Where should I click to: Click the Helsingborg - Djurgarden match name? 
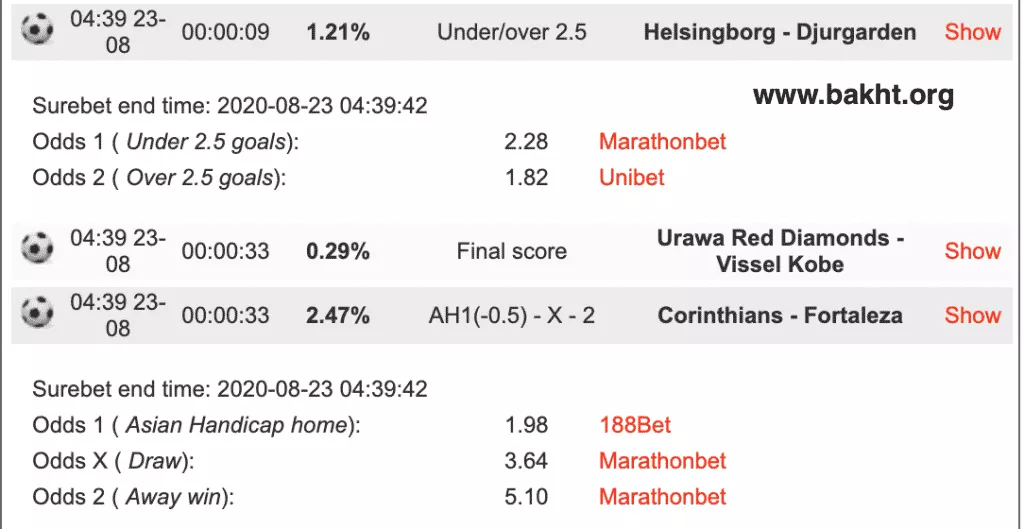pyautogui.click(x=779, y=32)
